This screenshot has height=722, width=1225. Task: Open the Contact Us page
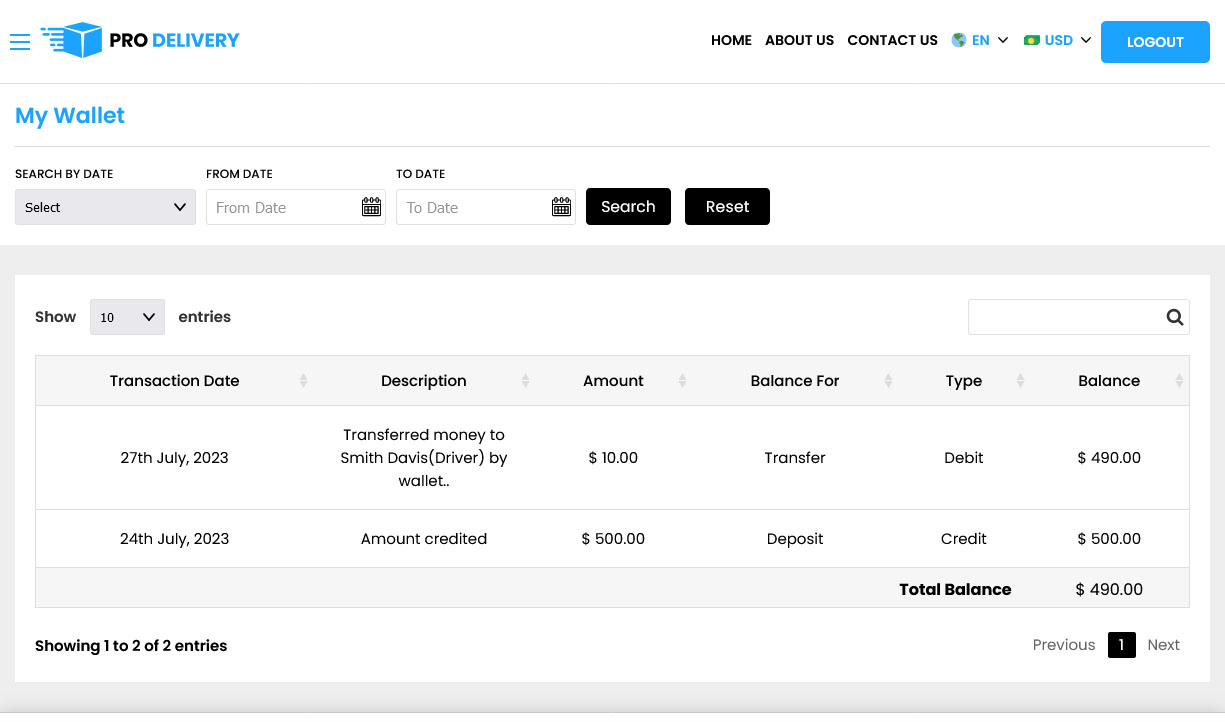(892, 40)
